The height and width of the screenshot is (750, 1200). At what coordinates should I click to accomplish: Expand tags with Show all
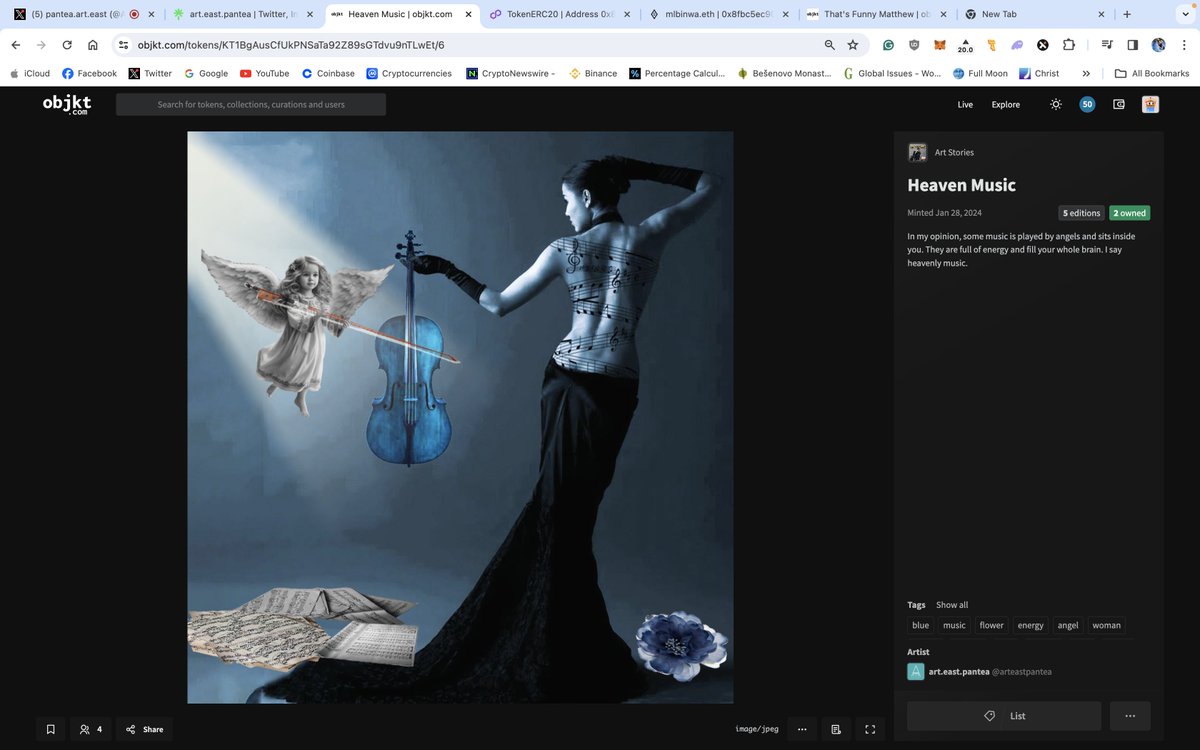952,605
